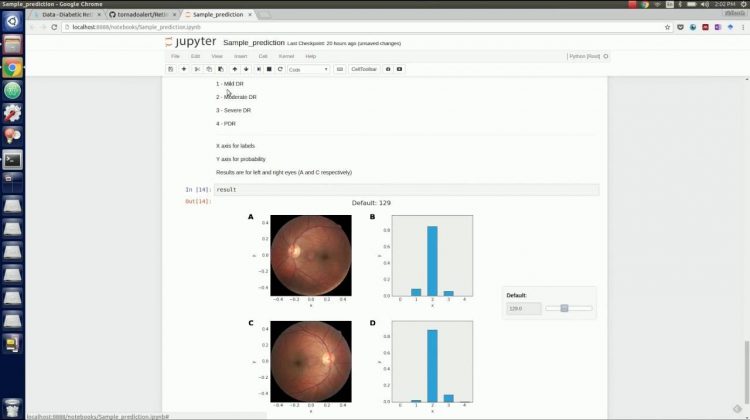Open System Settings gear-wrench launcher icon

(x=12, y=113)
